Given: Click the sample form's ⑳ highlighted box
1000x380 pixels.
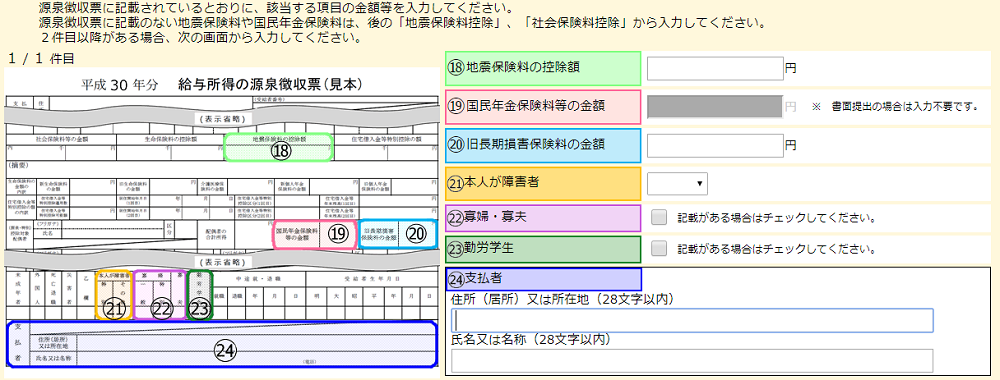Looking at the screenshot, I should [x=398, y=234].
